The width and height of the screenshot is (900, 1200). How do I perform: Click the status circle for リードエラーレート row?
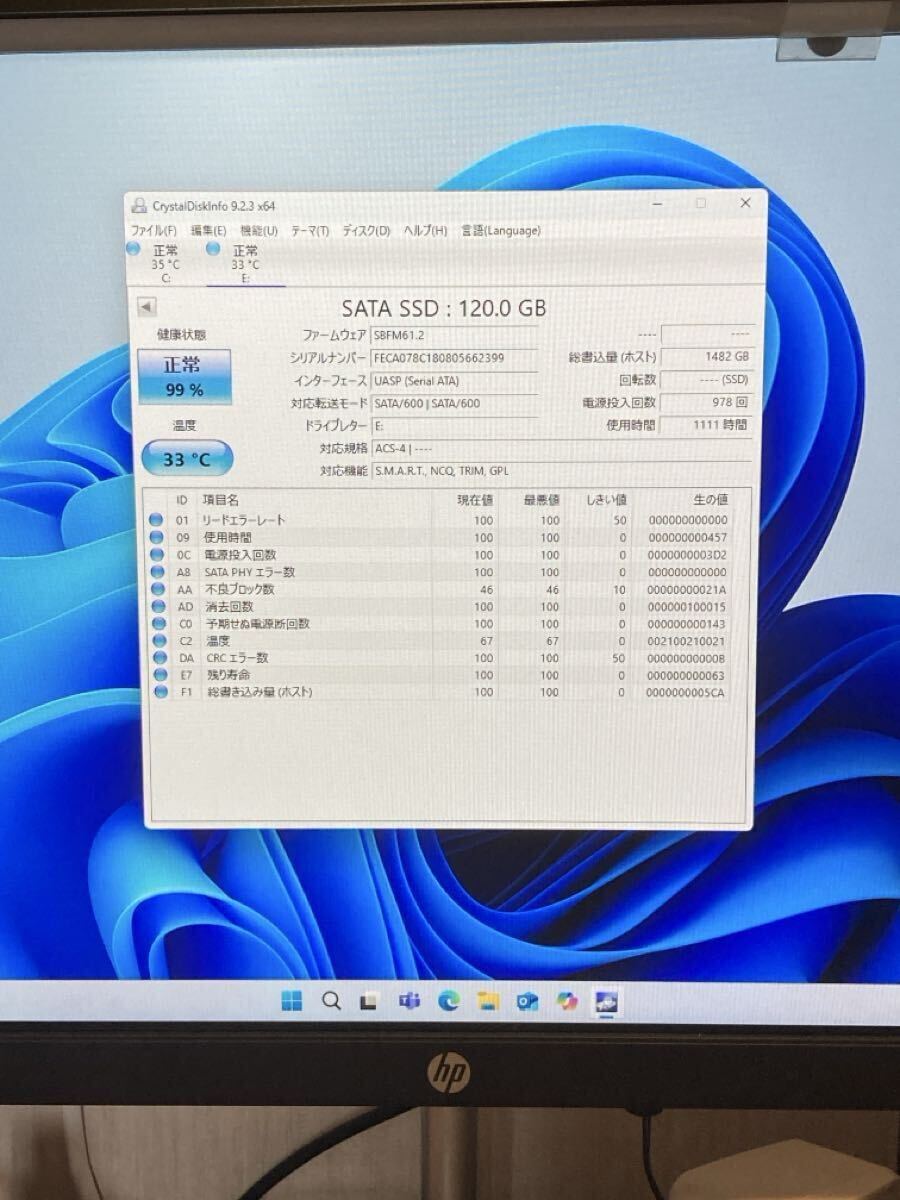click(156, 520)
